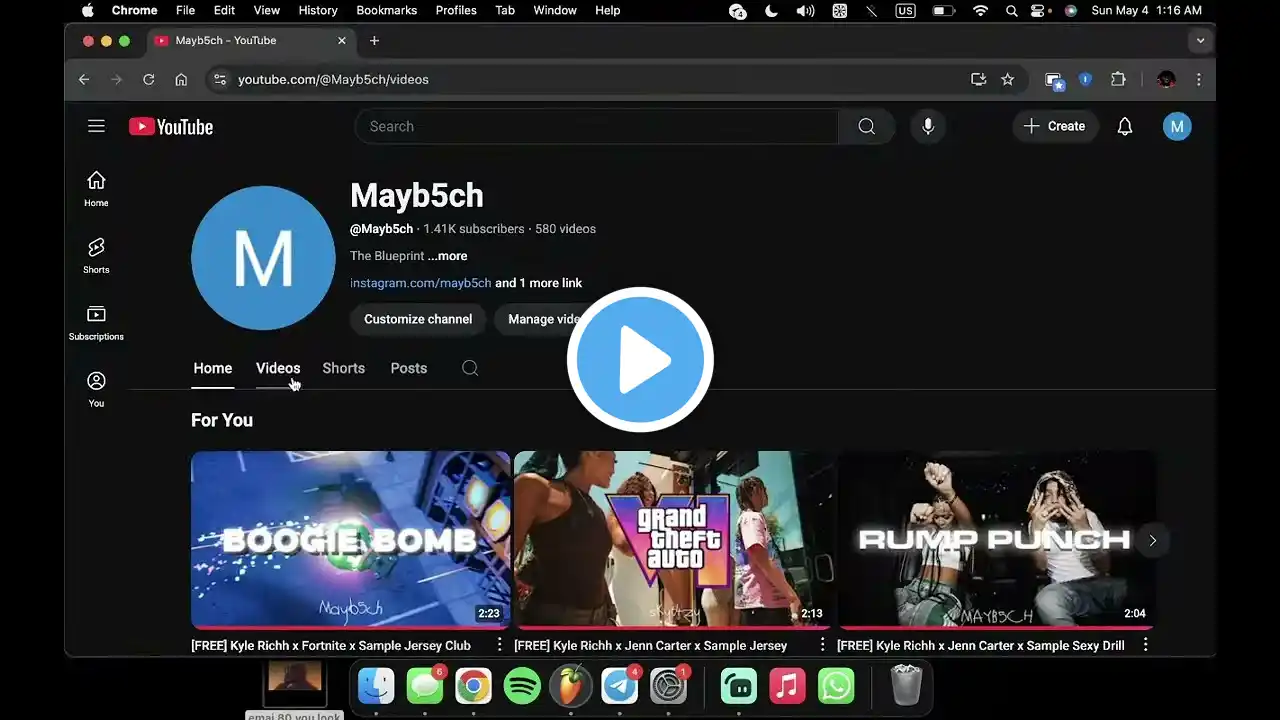Open options for the Sample Jersey video
The width and height of the screenshot is (1280, 720).
(x=822, y=645)
